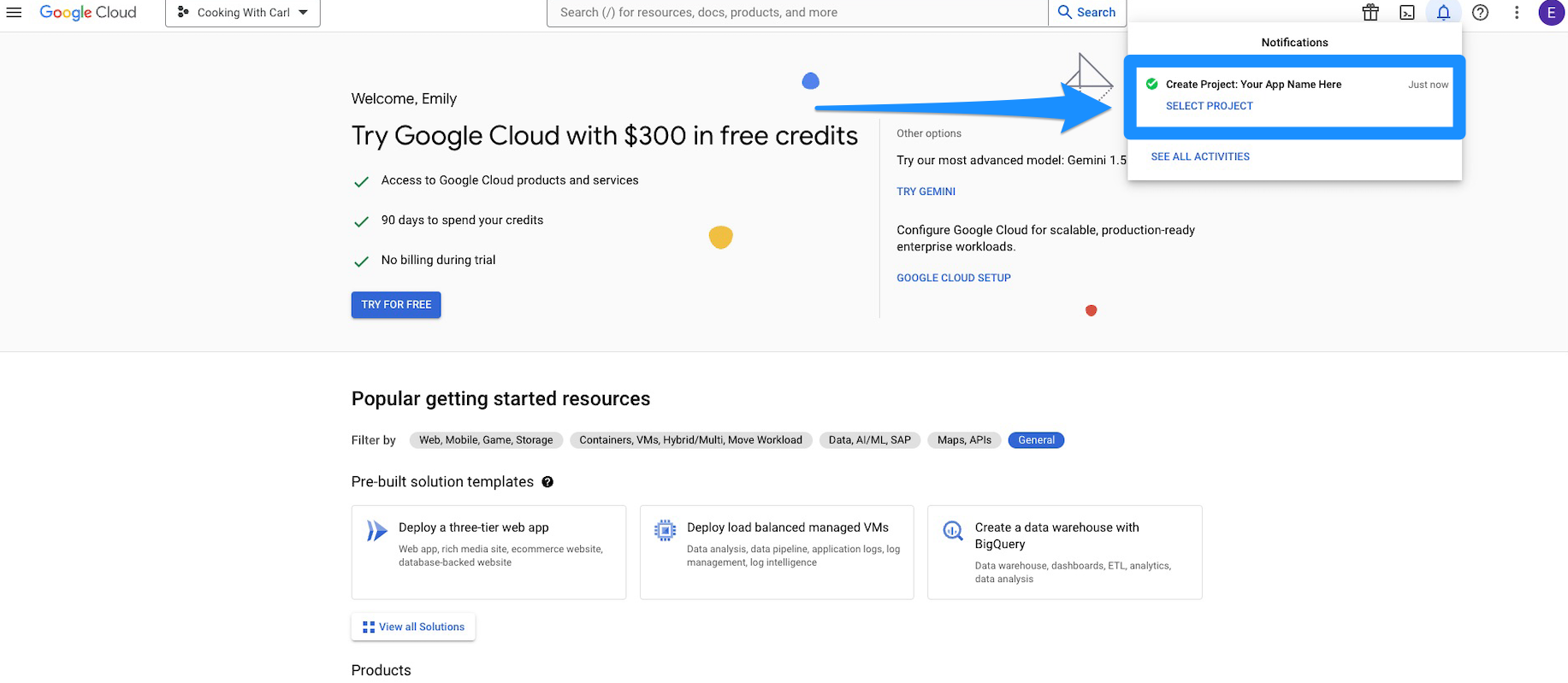This screenshot has width=1568, height=683.
Task: Focus the resources search field
Action: point(797,13)
